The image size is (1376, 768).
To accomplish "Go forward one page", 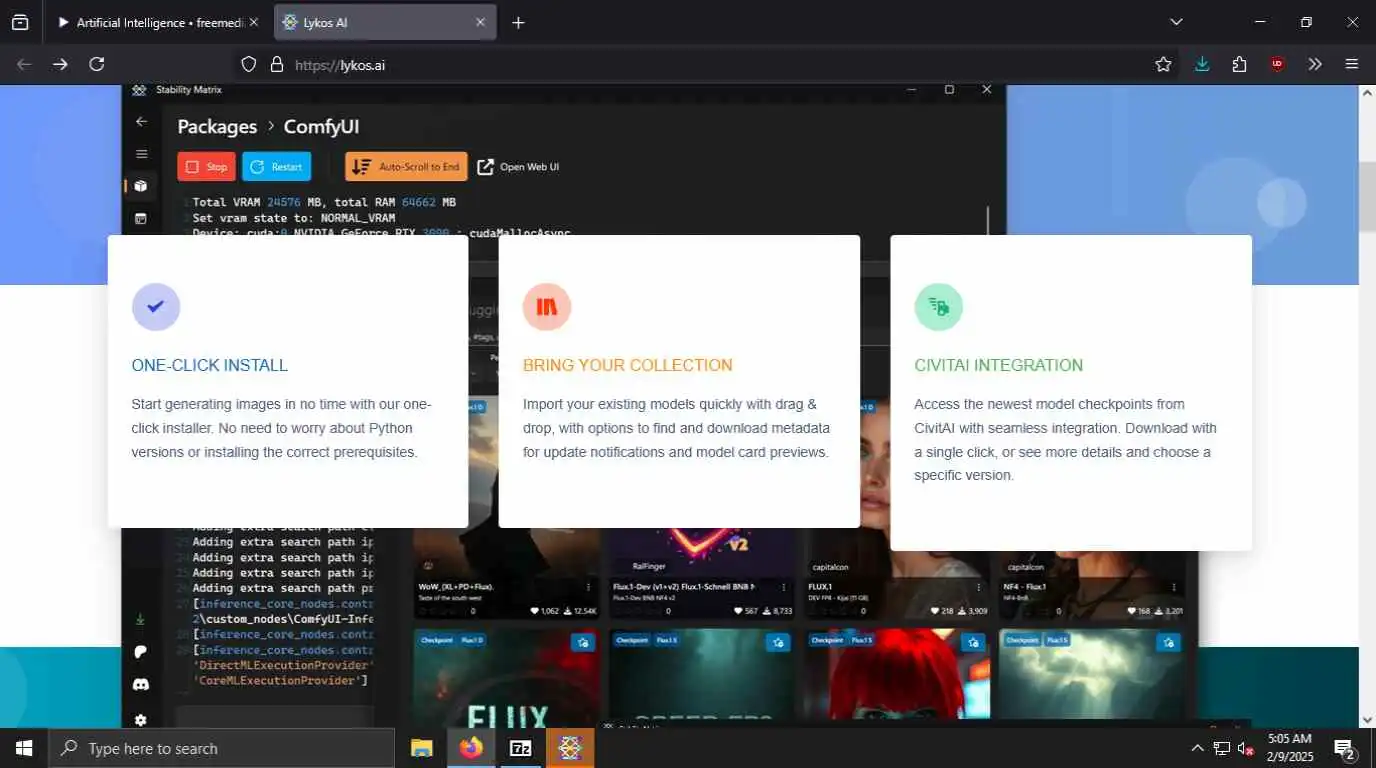I will pos(61,64).
